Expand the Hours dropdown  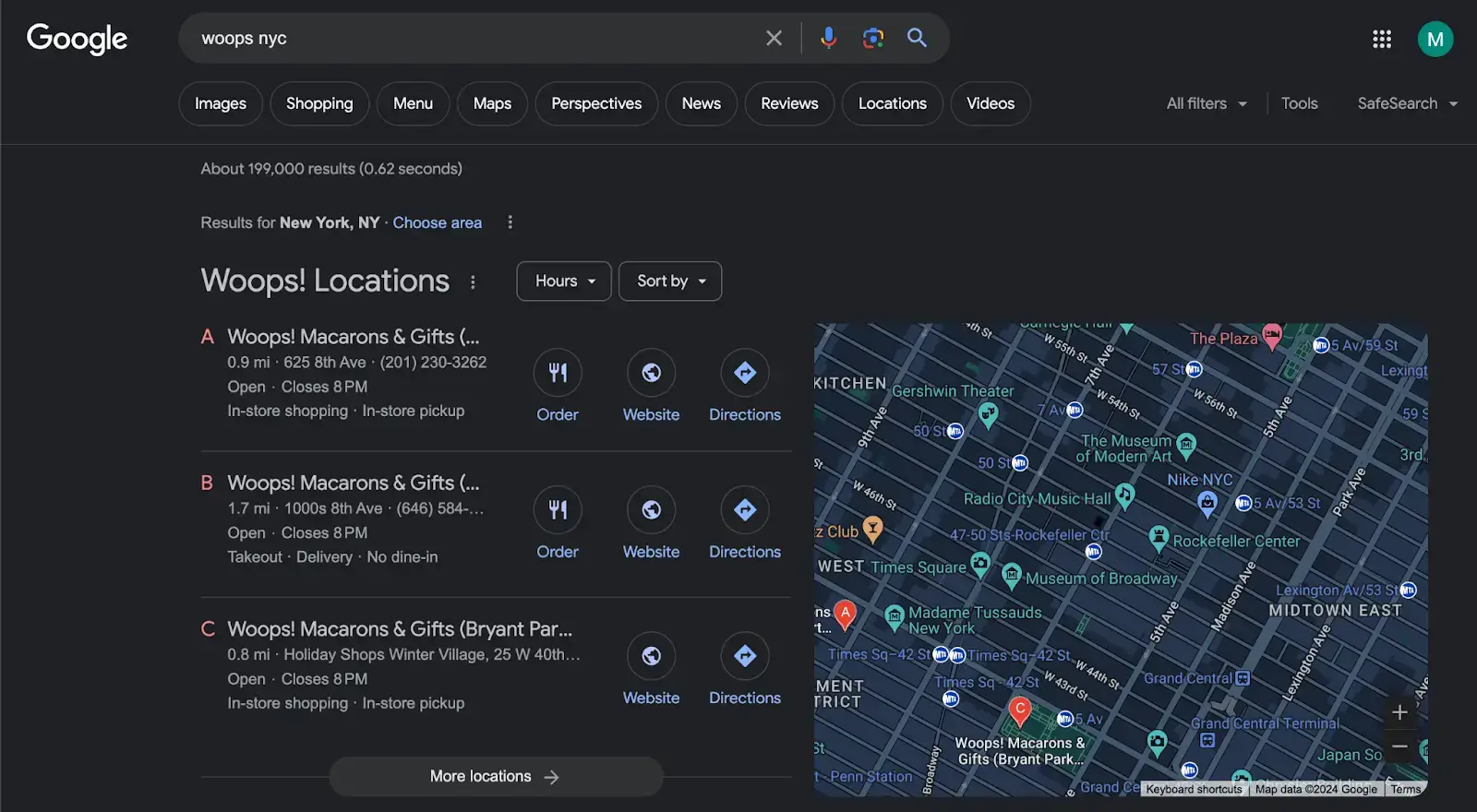tap(564, 281)
